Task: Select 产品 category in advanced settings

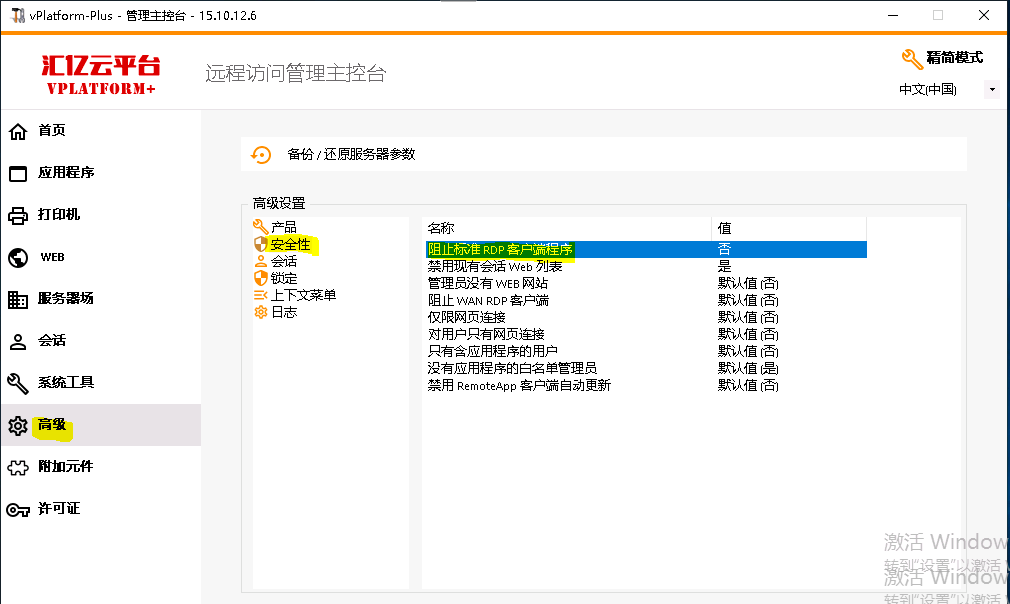Action: [x=283, y=228]
